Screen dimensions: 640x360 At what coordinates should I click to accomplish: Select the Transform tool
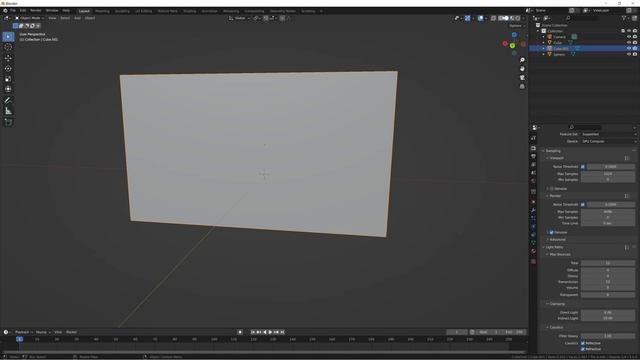(x=8, y=89)
